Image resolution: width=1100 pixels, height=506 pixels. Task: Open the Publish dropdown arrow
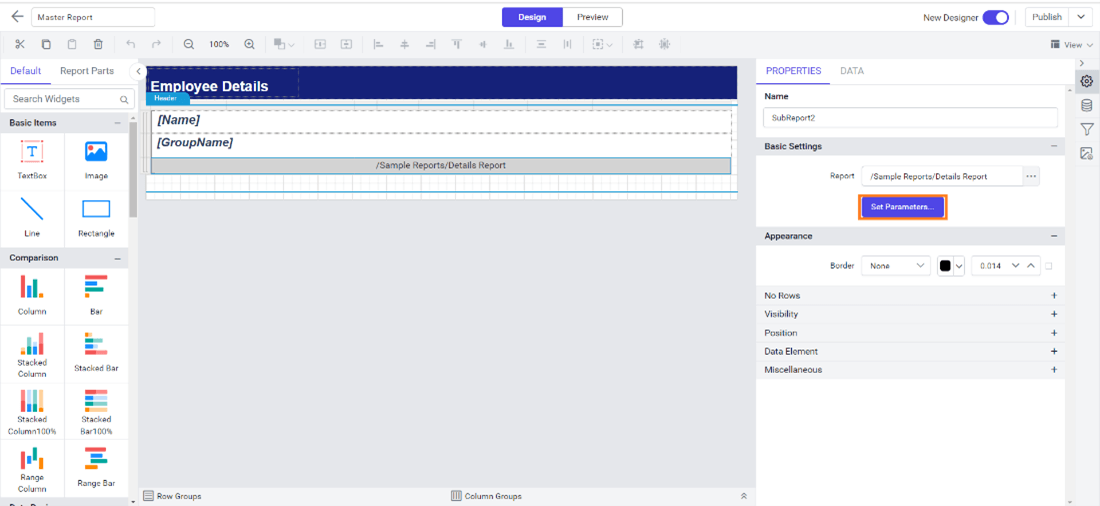point(1079,18)
